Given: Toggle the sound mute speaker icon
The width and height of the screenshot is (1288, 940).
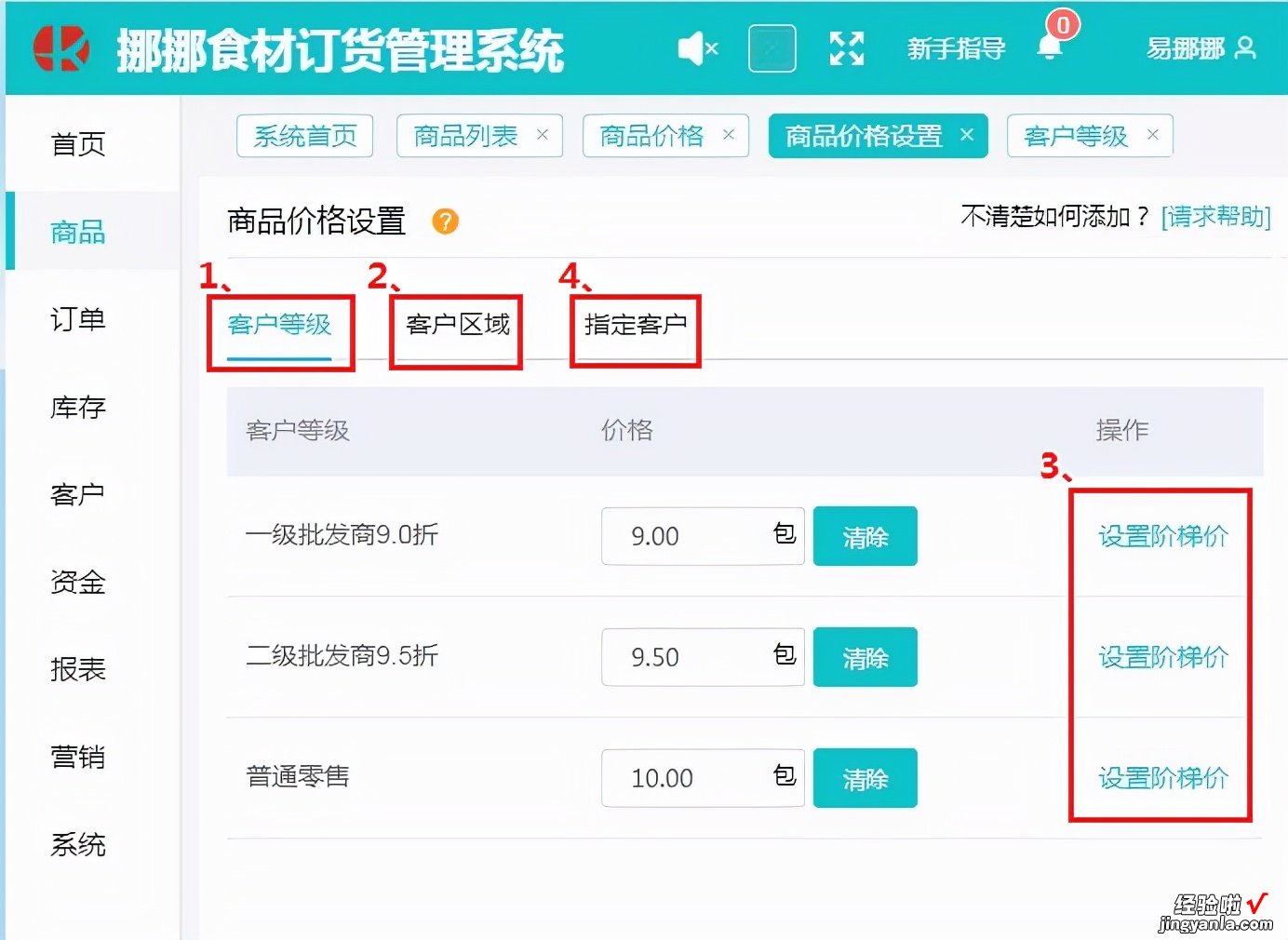Looking at the screenshot, I should (x=698, y=48).
